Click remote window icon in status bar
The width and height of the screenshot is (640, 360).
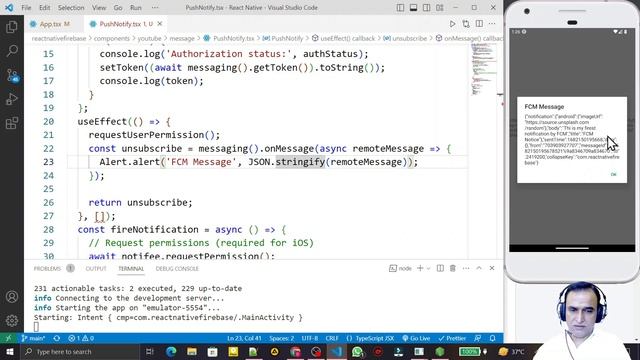point(8,338)
